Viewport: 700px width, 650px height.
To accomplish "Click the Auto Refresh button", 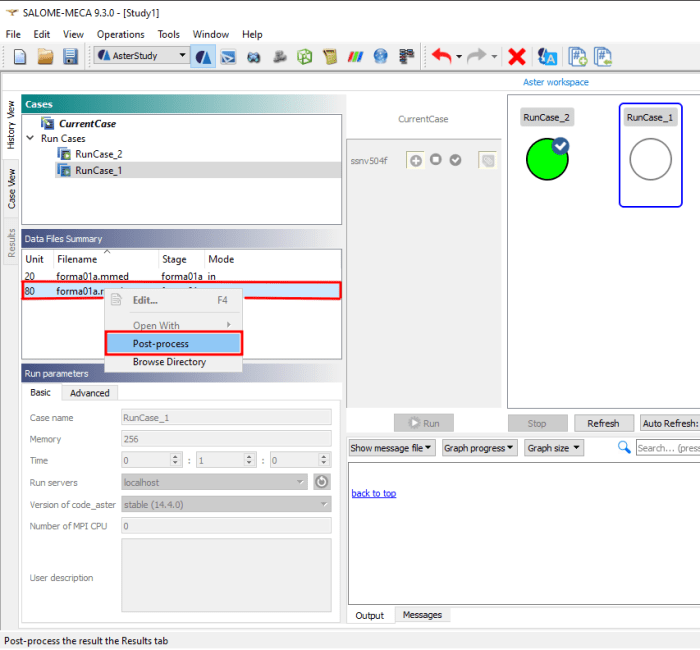I will 670,423.
